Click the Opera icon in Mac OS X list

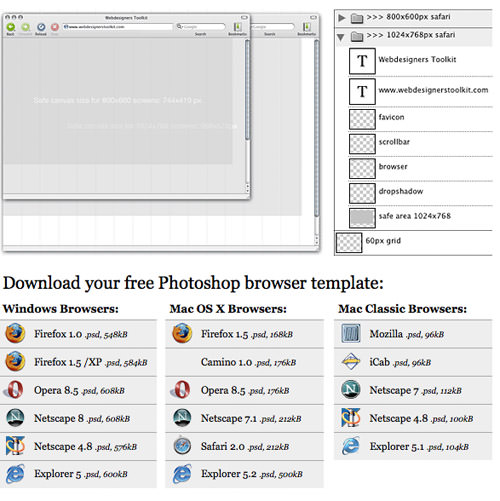click(x=181, y=389)
